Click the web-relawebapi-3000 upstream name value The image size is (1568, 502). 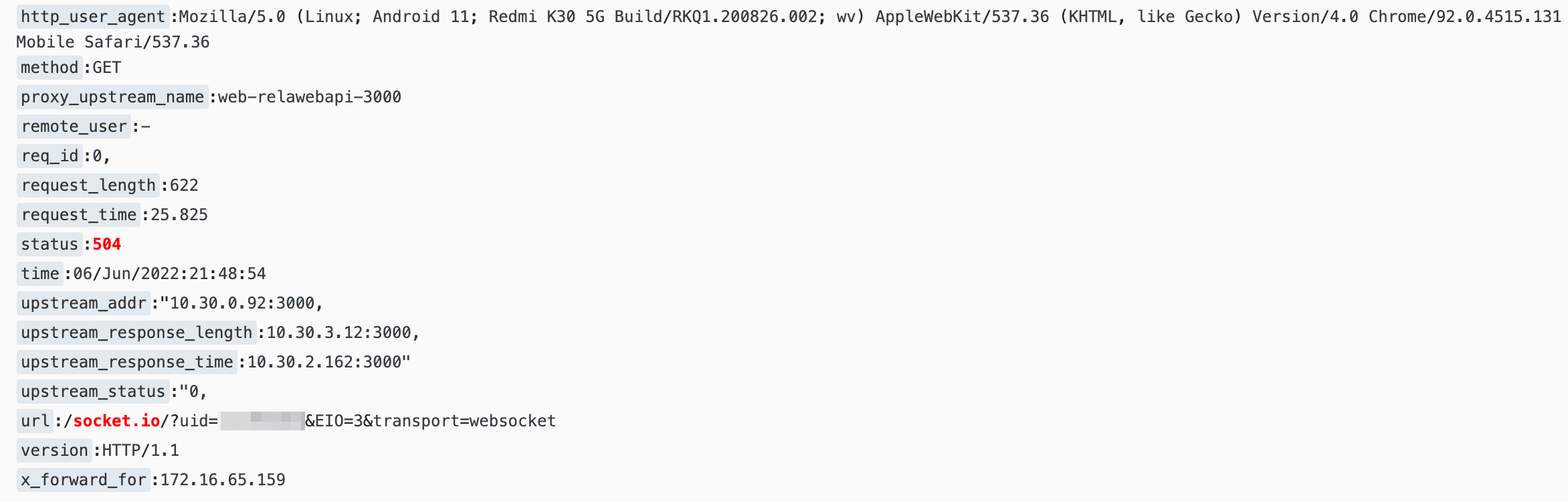(310, 97)
